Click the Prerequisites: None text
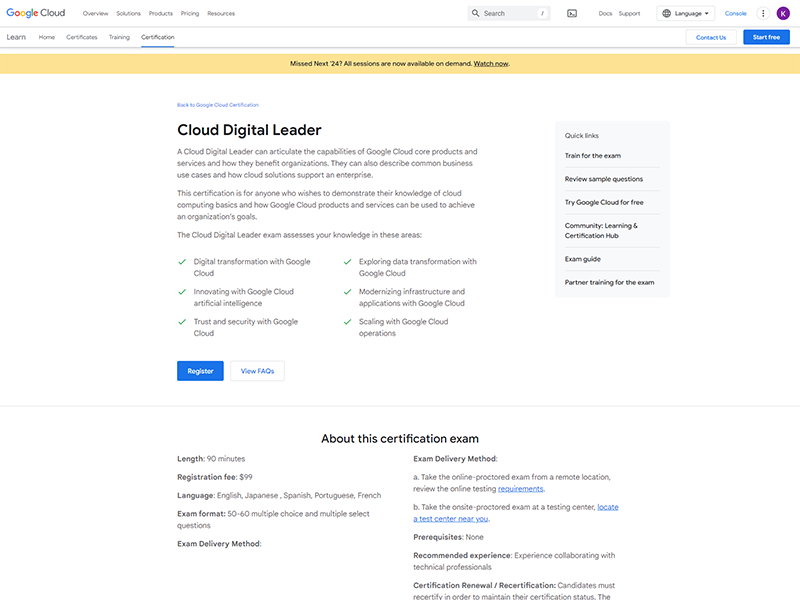The image size is (800, 600). [x=448, y=537]
